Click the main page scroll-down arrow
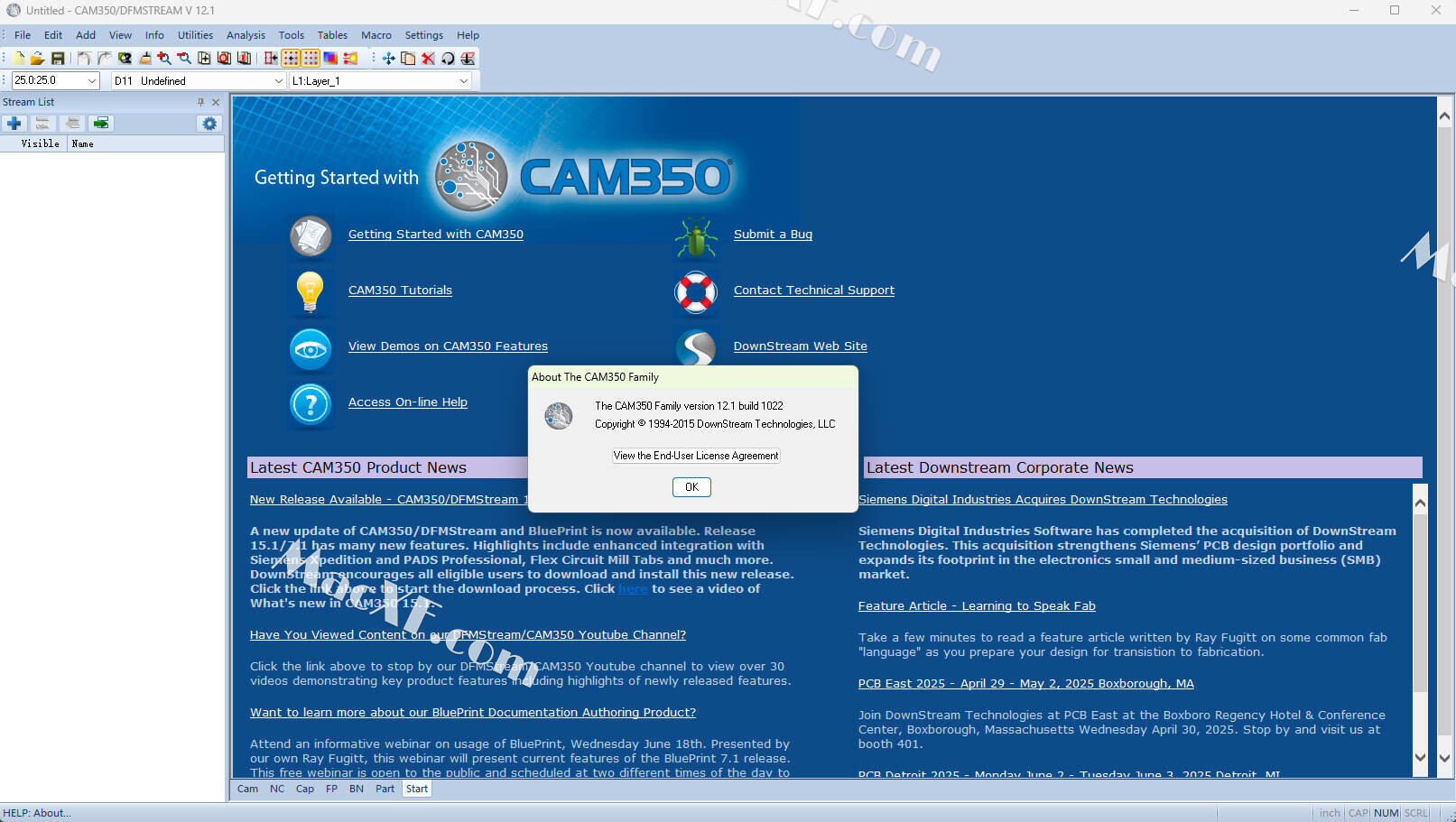The width and height of the screenshot is (1456, 822). (1445, 758)
